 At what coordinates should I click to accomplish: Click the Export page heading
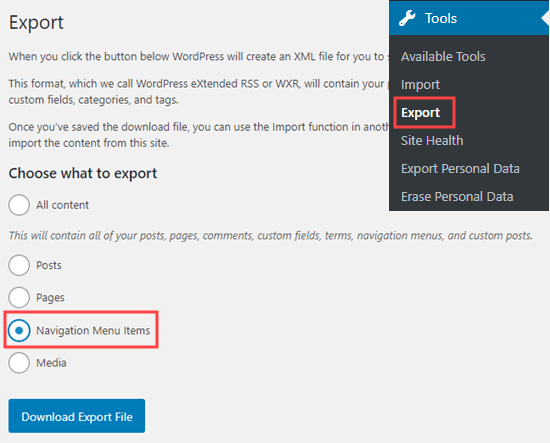[36, 22]
